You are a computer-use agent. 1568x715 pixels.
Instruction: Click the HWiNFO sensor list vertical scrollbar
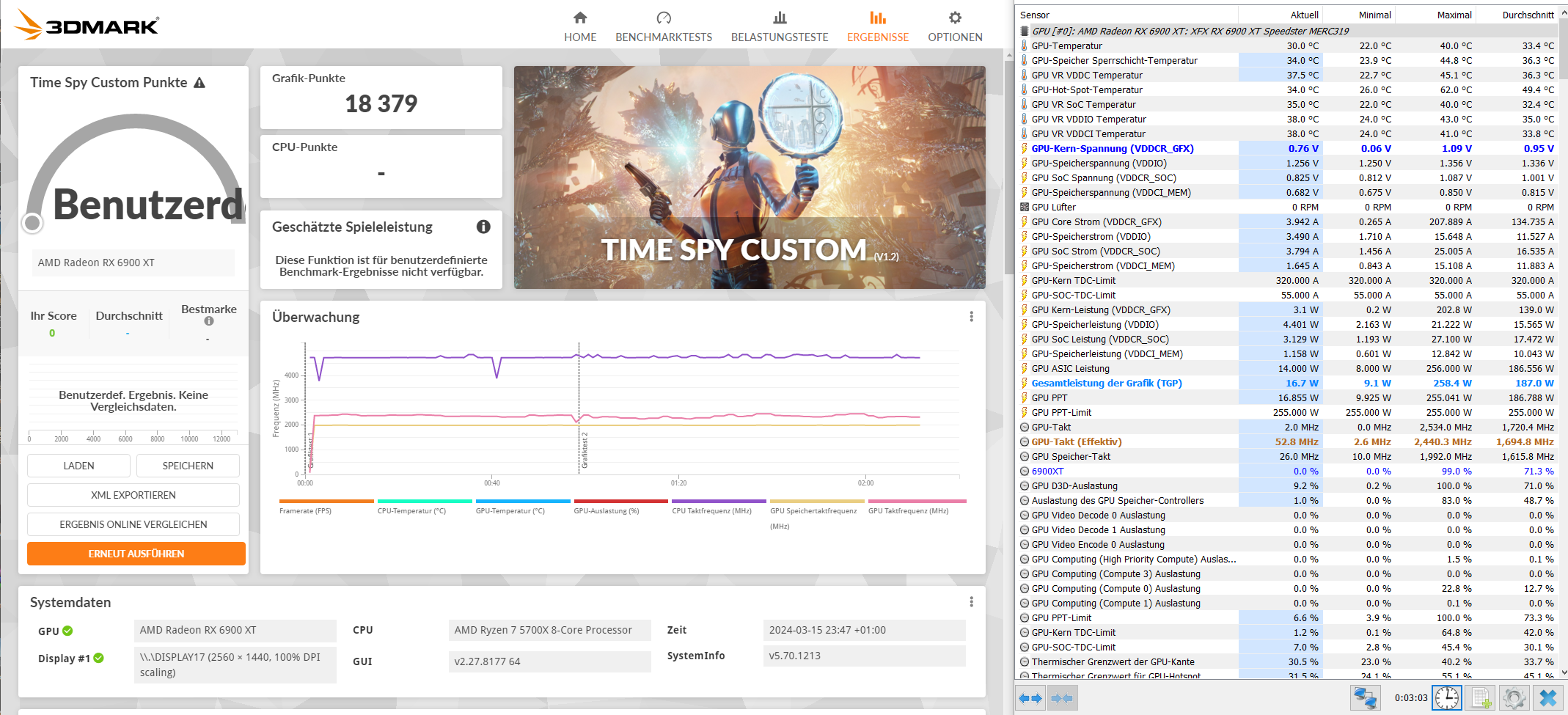1563,48
